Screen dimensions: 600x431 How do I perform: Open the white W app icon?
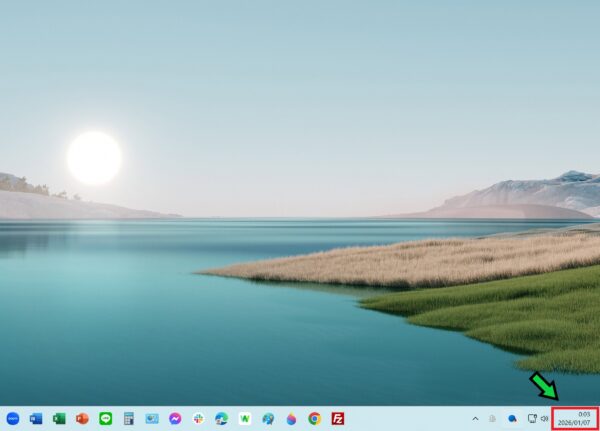pyautogui.click(x=245, y=418)
